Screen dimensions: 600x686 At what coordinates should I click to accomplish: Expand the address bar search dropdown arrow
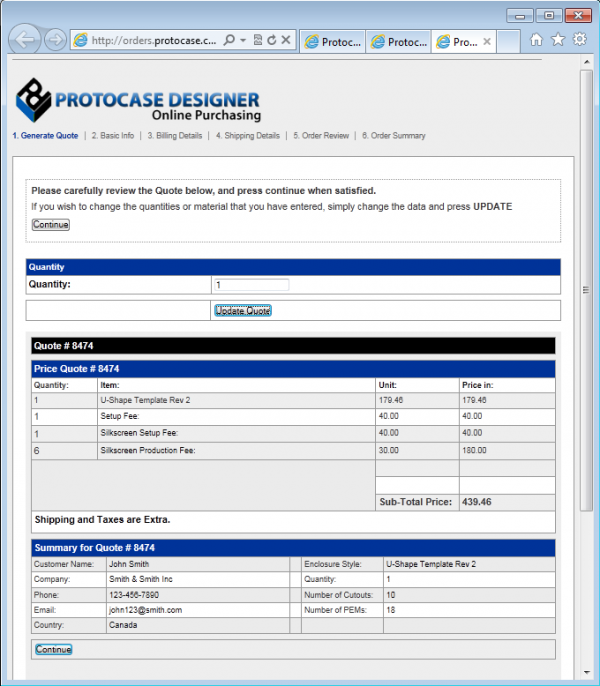243,41
